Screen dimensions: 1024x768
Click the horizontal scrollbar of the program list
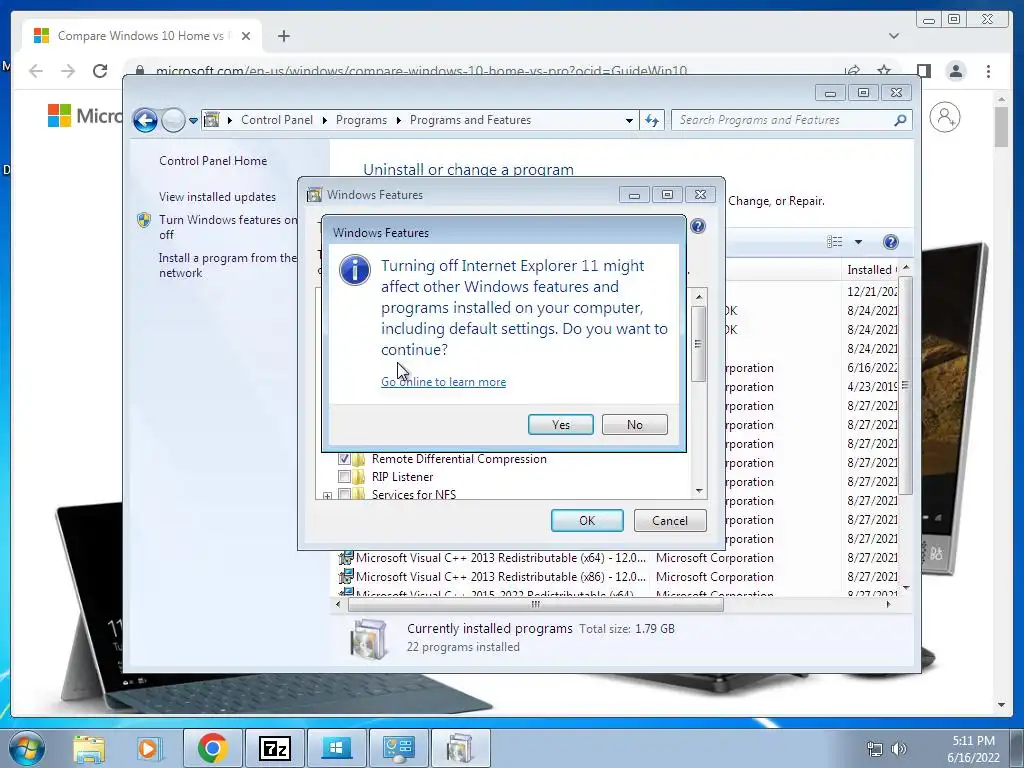pos(536,605)
